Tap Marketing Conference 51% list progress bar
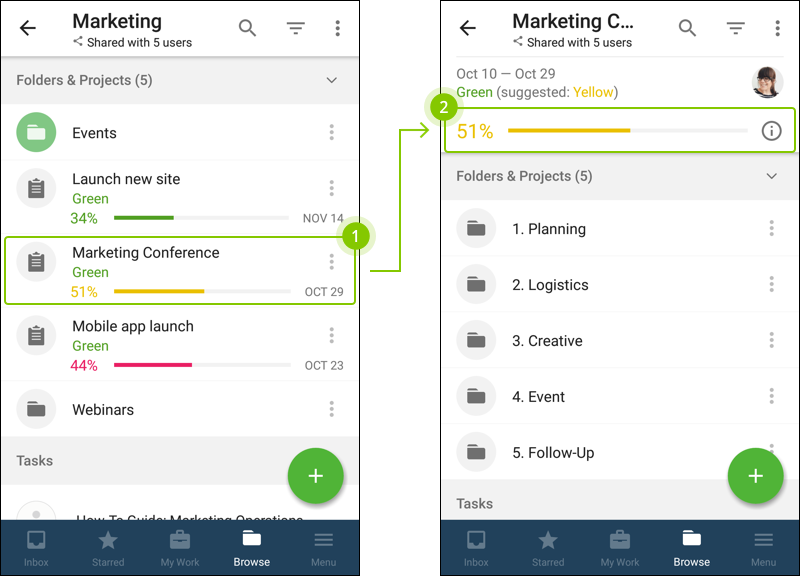Viewport: 800px width, 576px height. pyautogui.click(x=202, y=291)
